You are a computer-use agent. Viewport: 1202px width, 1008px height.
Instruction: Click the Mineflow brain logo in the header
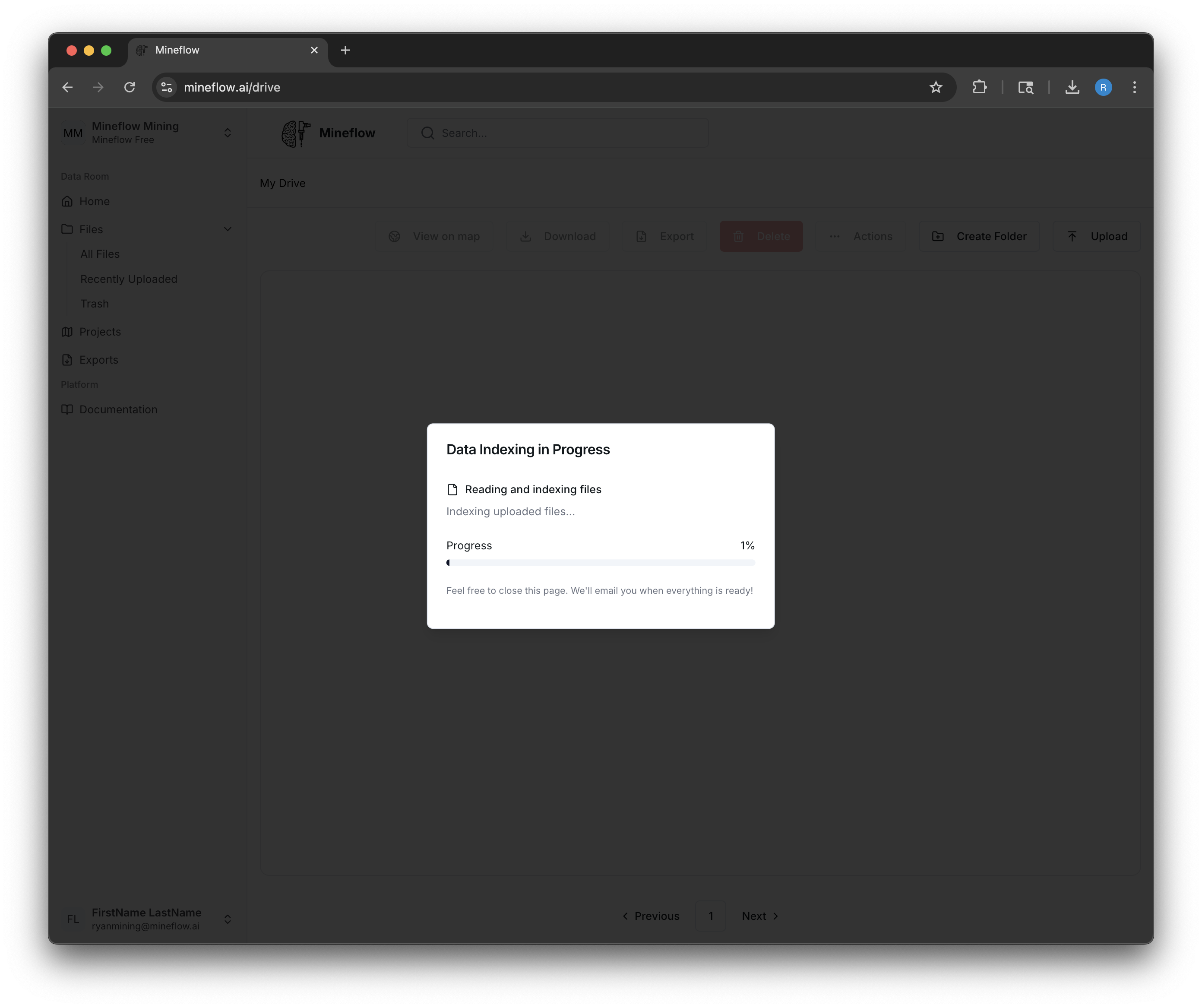[x=295, y=133]
